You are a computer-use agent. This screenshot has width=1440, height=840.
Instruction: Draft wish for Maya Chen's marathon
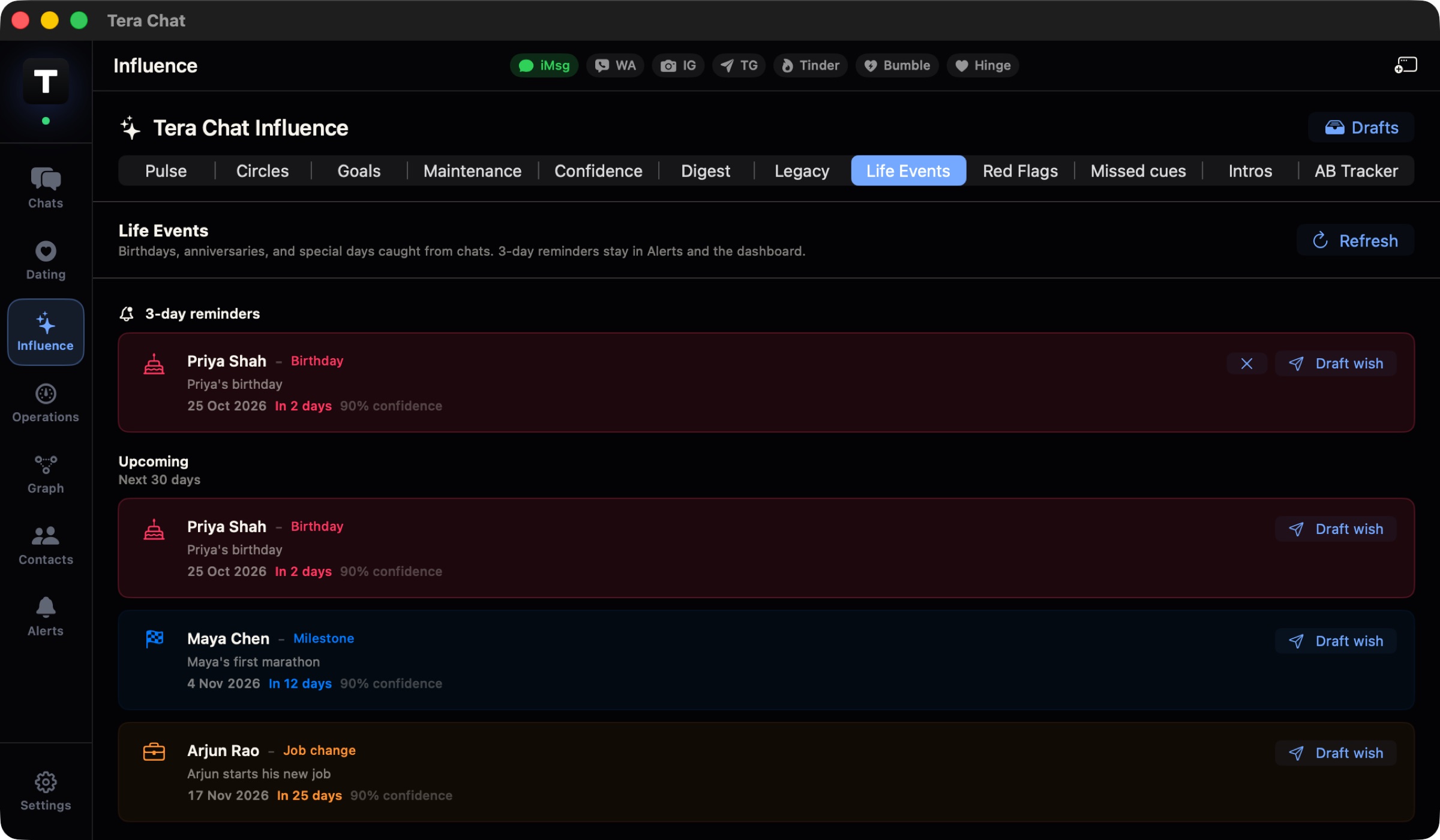[1336, 641]
